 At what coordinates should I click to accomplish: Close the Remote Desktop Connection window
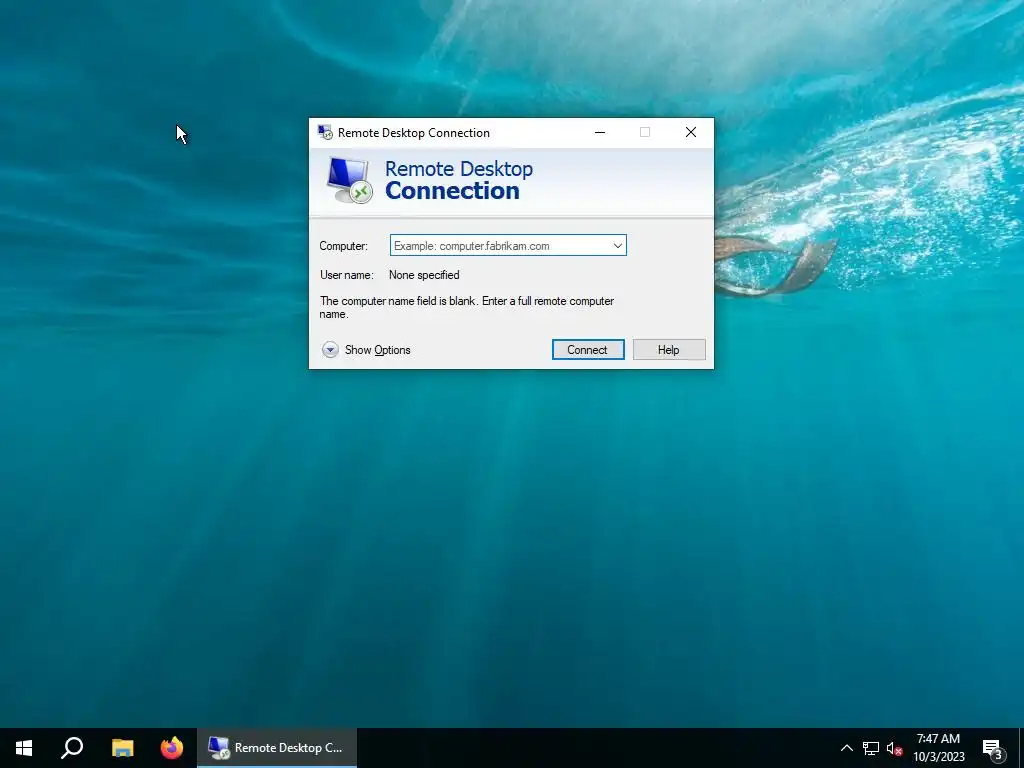coord(690,133)
